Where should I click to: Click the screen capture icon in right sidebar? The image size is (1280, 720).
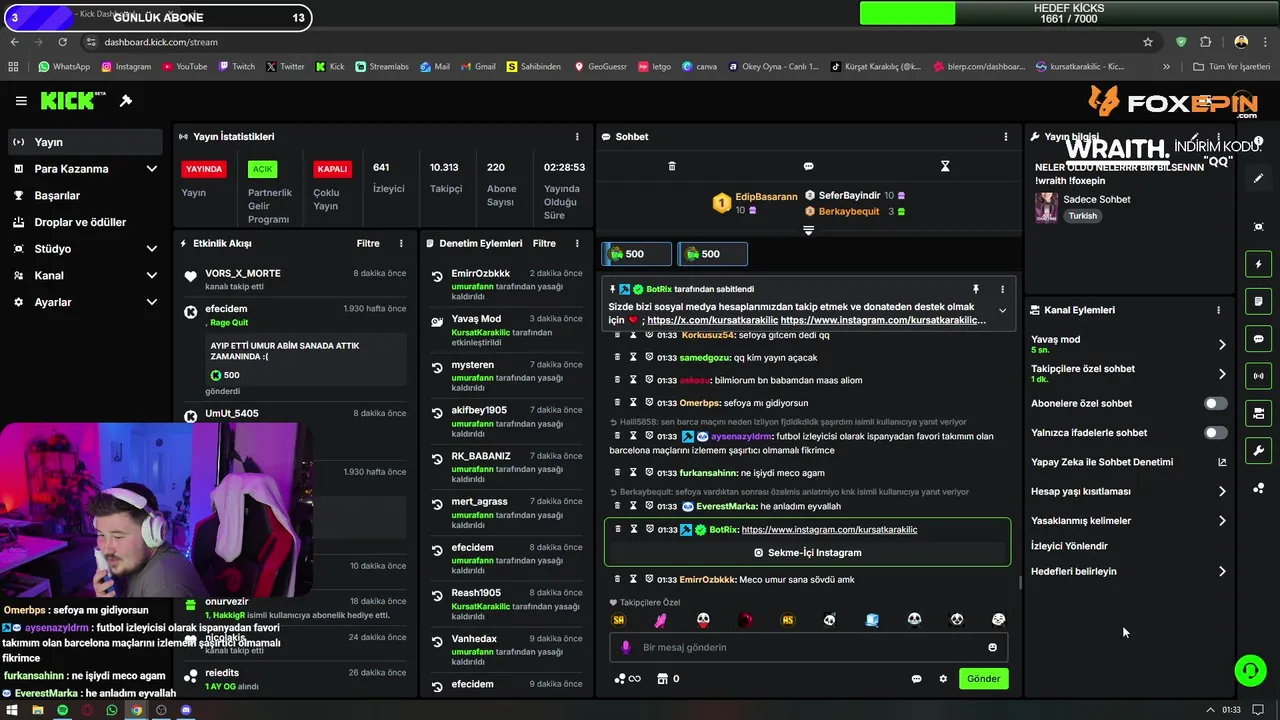point(1259,227)
